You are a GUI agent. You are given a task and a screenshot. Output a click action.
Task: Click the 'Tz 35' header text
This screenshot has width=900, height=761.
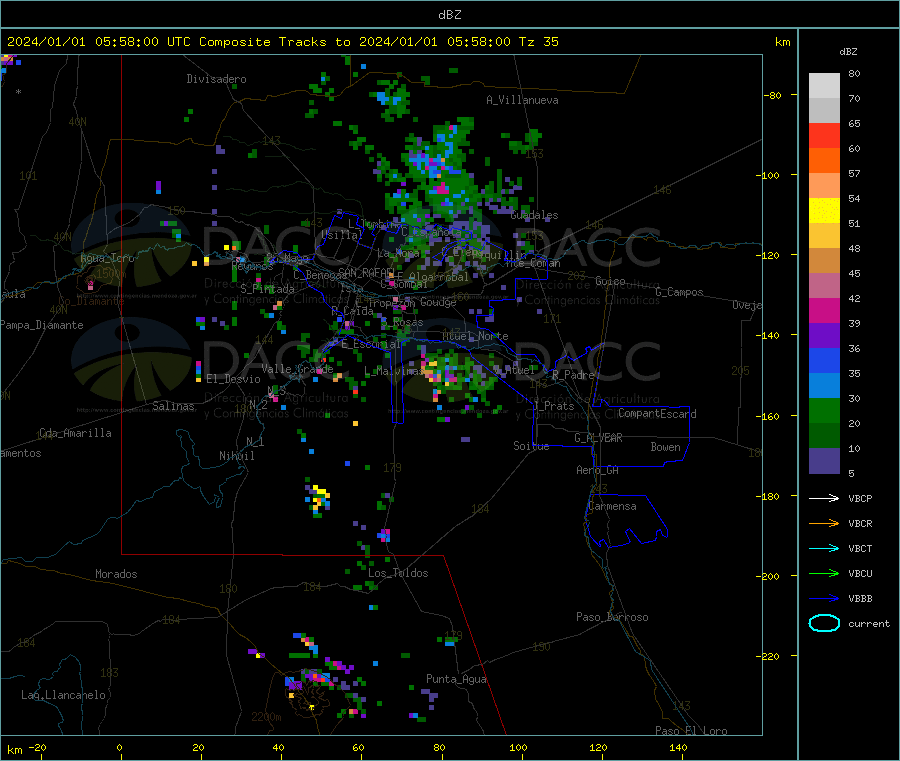[x=538, y=42]
